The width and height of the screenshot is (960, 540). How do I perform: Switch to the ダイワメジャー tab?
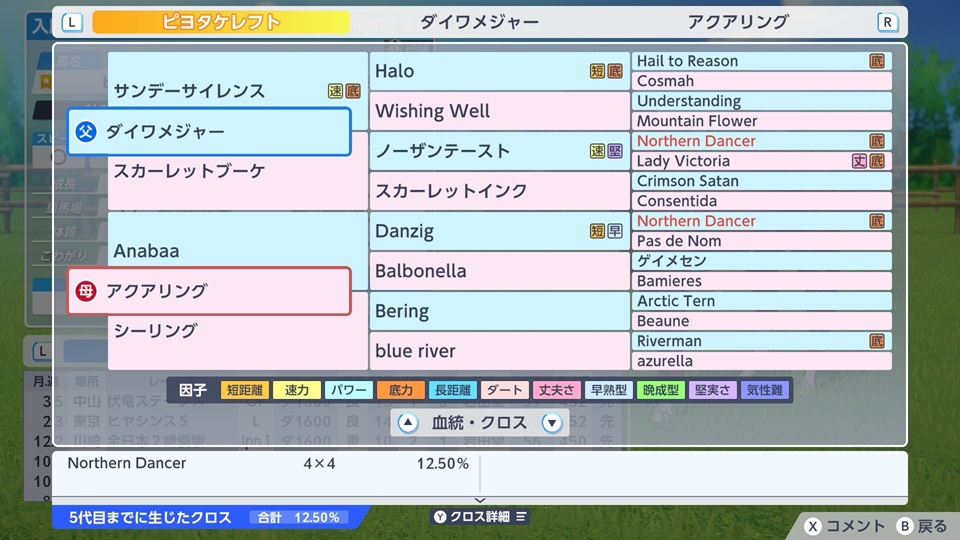[x=479, y=23]
